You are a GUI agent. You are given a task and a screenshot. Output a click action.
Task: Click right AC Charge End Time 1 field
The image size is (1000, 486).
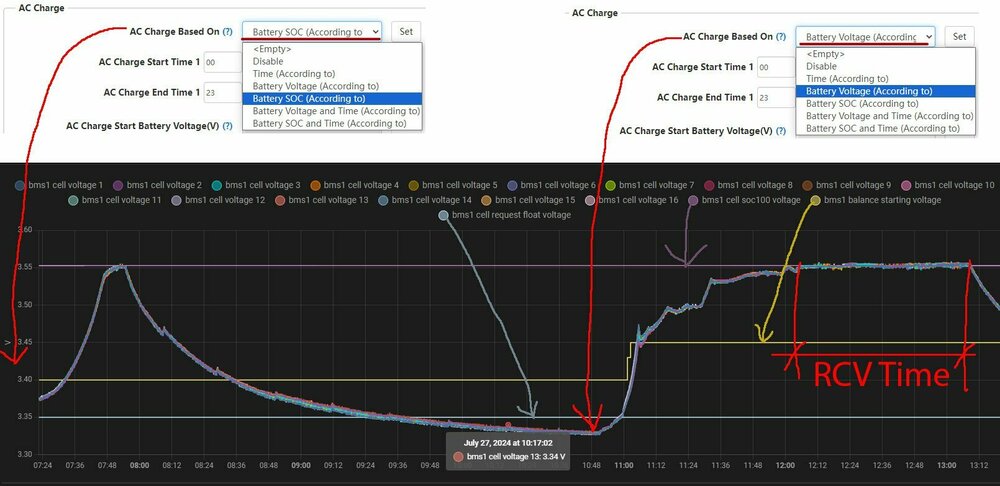776,98
